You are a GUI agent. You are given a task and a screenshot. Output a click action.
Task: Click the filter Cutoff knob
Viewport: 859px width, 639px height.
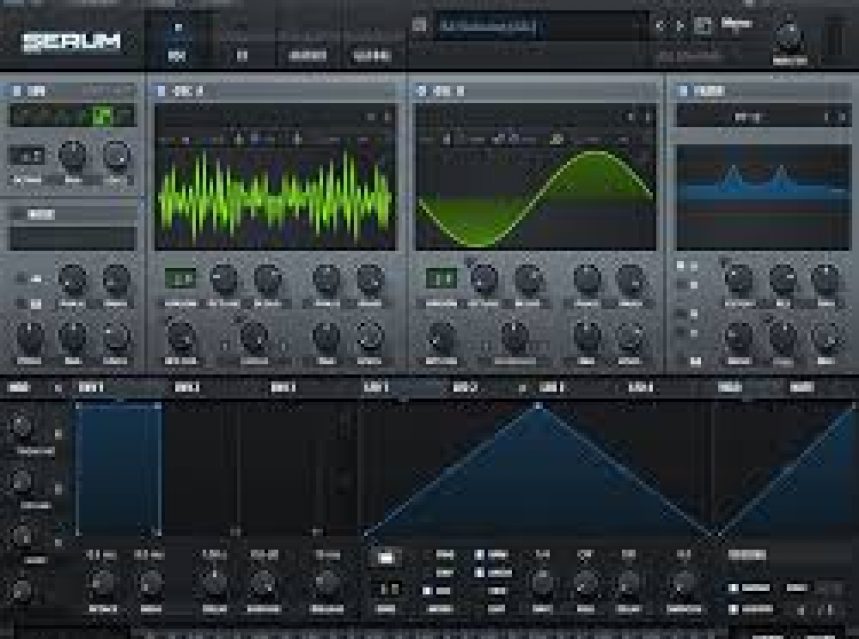point(739,278)
